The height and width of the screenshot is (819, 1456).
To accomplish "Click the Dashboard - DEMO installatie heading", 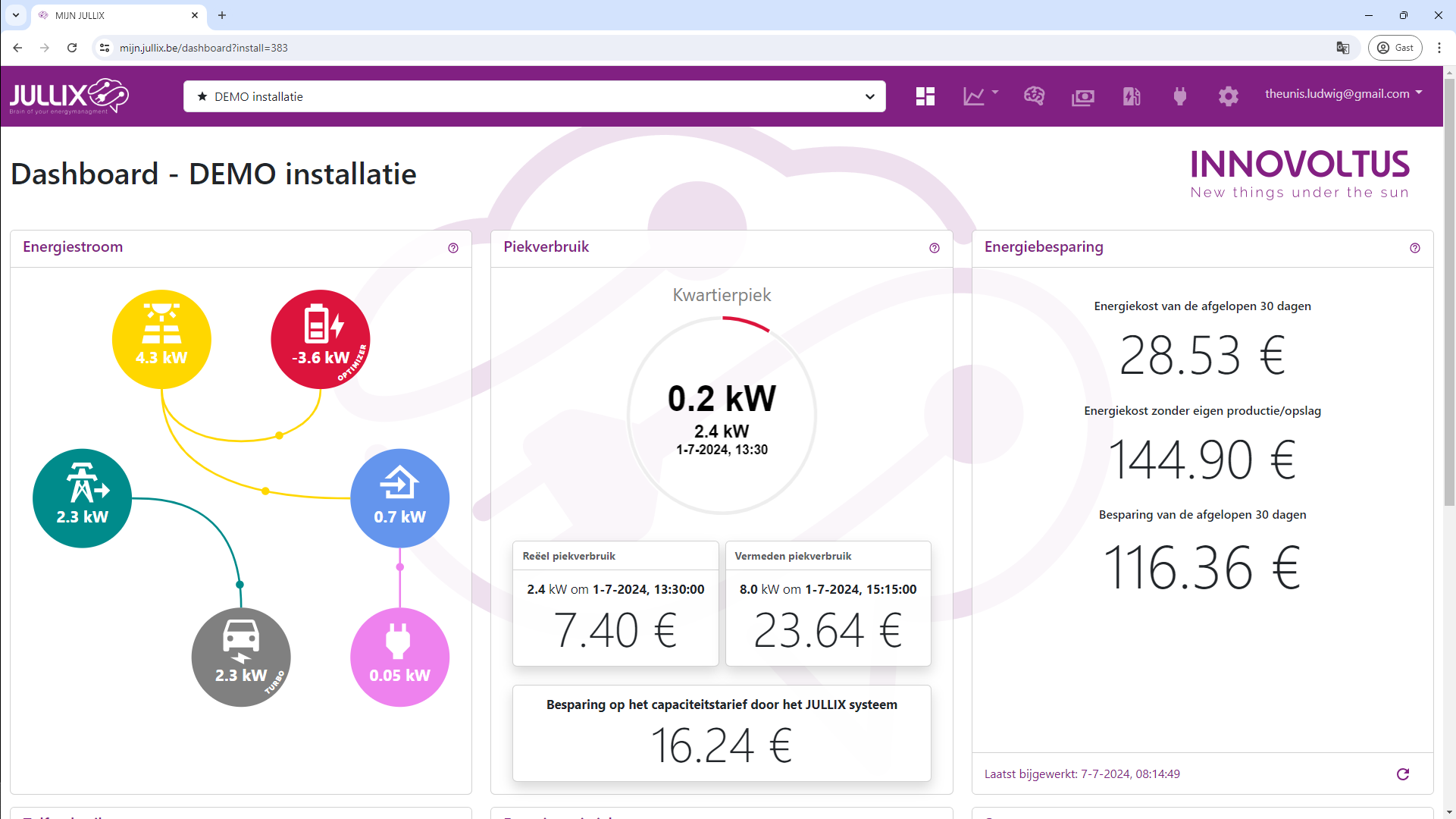I will (x=213, y=174).
